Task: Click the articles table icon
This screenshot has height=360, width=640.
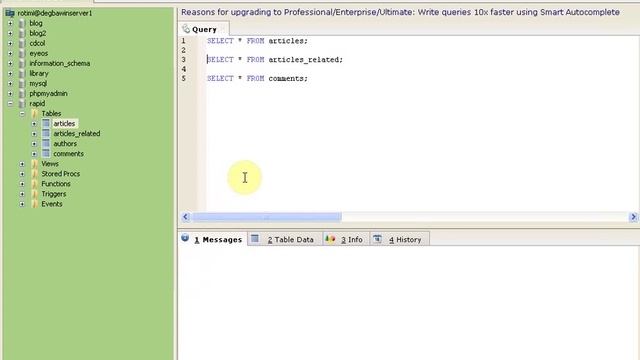Action: 46,123
